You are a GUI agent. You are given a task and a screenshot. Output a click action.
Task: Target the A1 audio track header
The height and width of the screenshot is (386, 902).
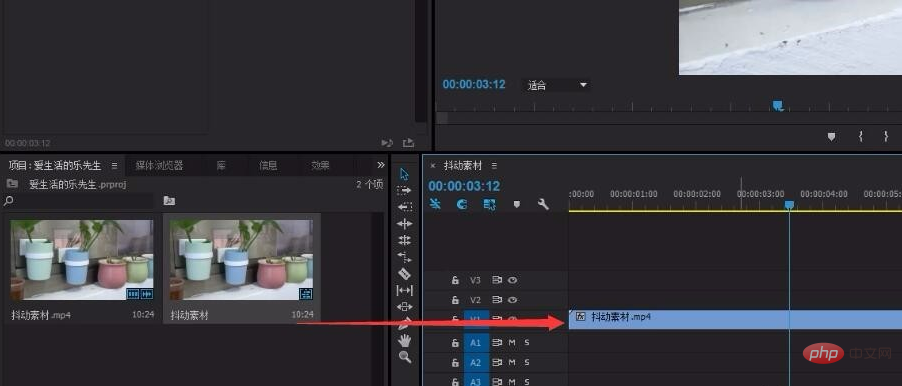coord(475,343)
